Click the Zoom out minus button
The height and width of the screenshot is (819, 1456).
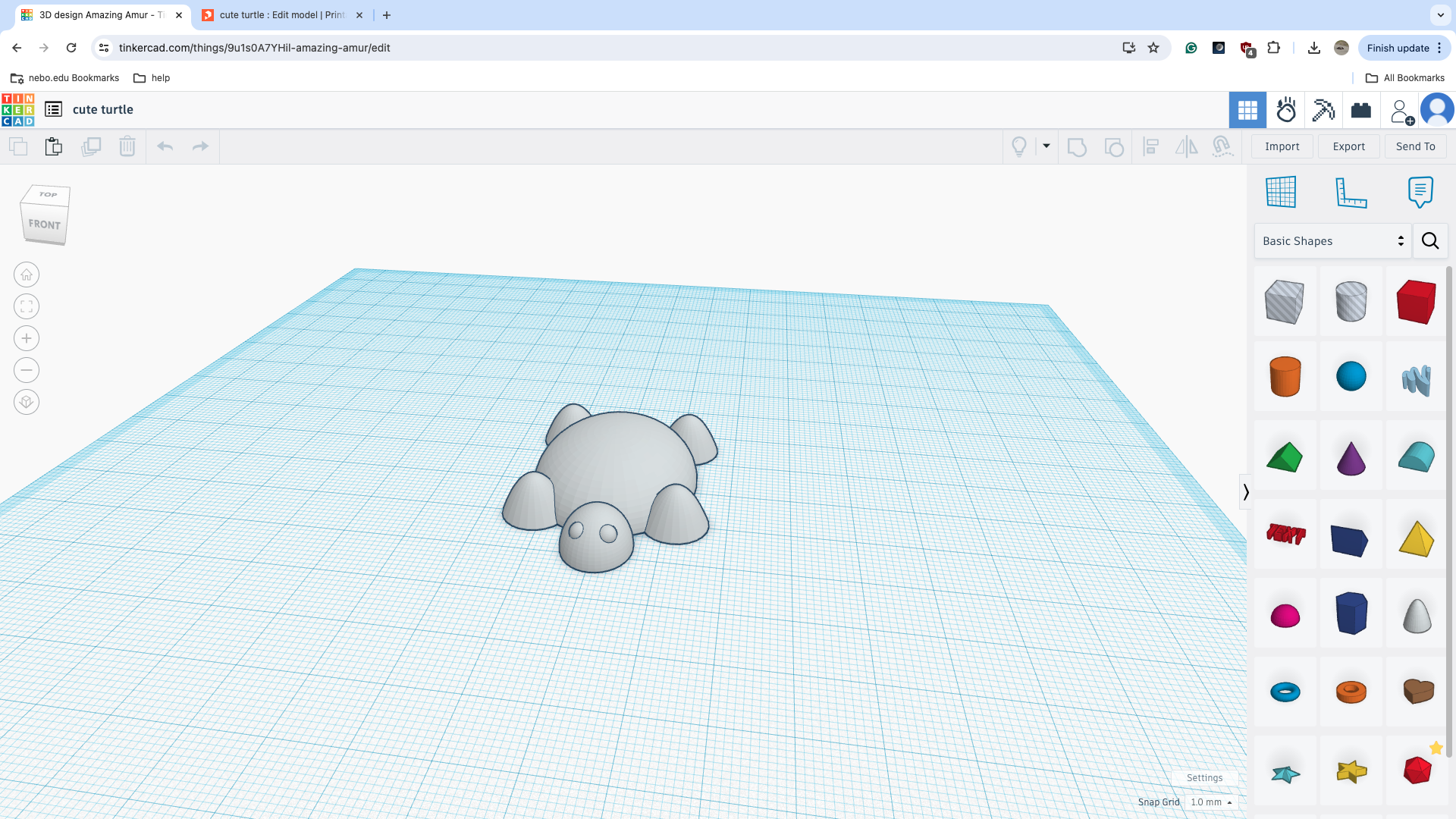[x=27, y=370]
